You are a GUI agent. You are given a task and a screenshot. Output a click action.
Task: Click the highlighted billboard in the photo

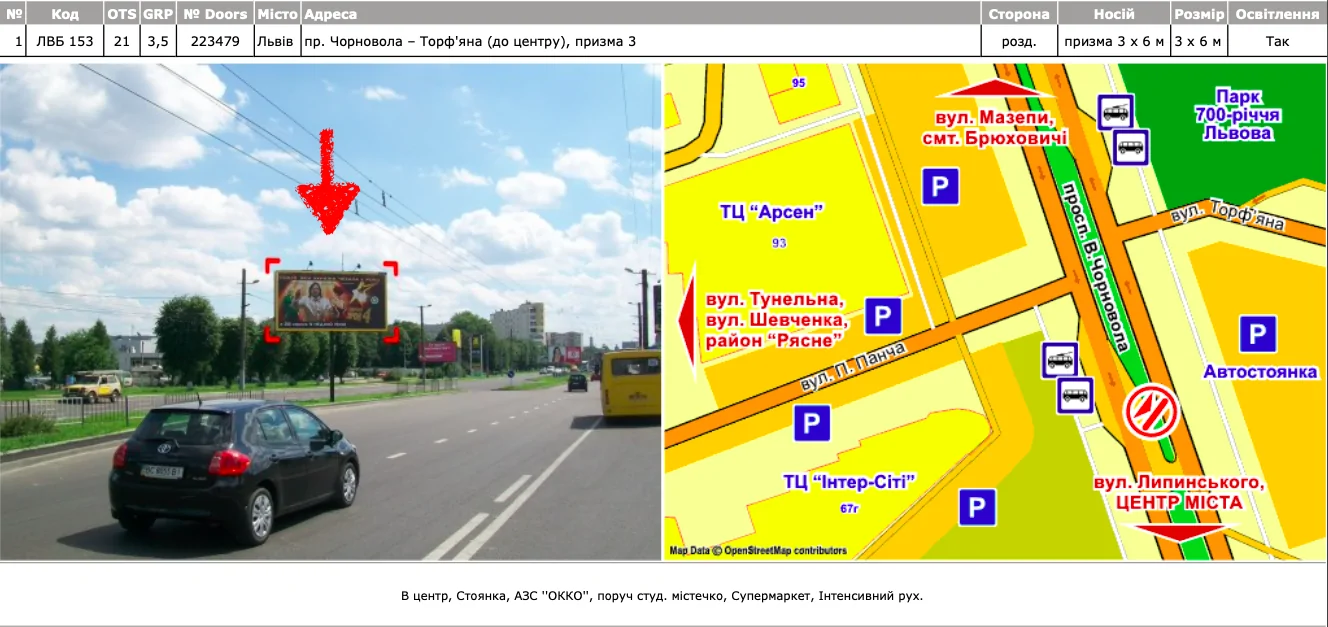[330, 300]
